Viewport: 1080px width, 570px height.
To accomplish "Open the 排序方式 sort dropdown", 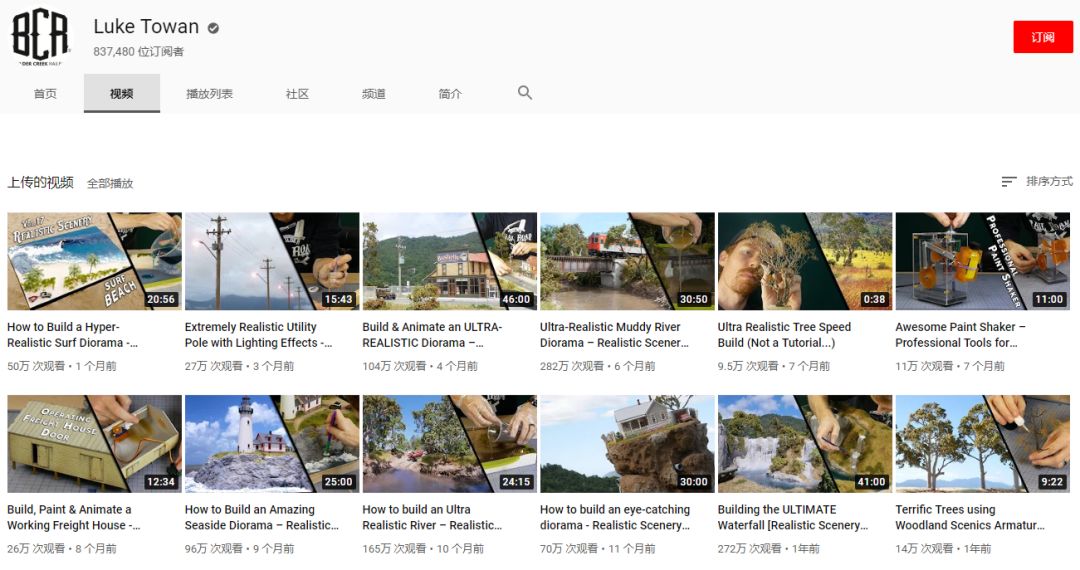I will coord(1037,181).
